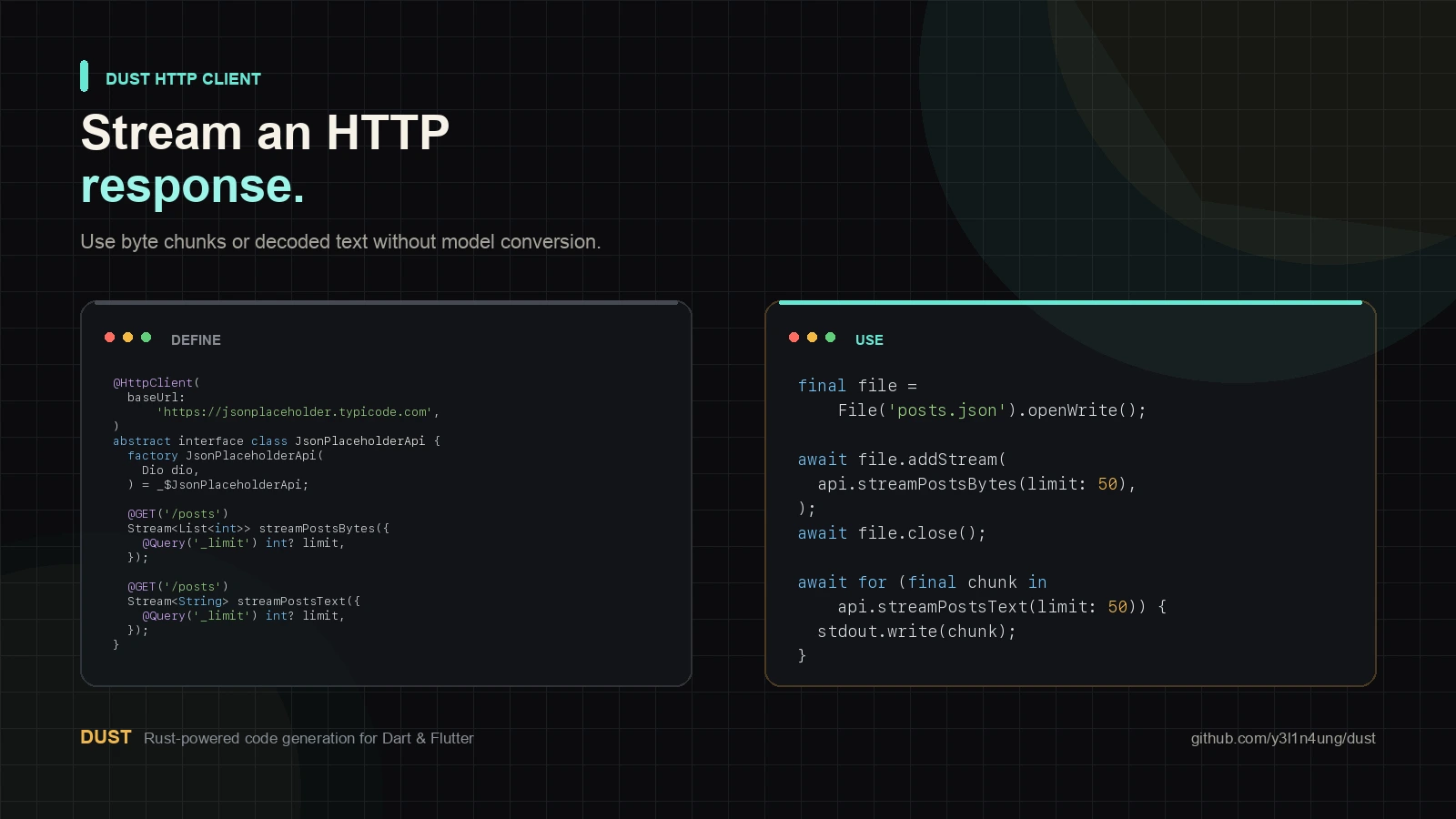Screen dimensions: 1456x819
Task: Click the yellow dot in the USE panel
Action: tap(812, 338)
